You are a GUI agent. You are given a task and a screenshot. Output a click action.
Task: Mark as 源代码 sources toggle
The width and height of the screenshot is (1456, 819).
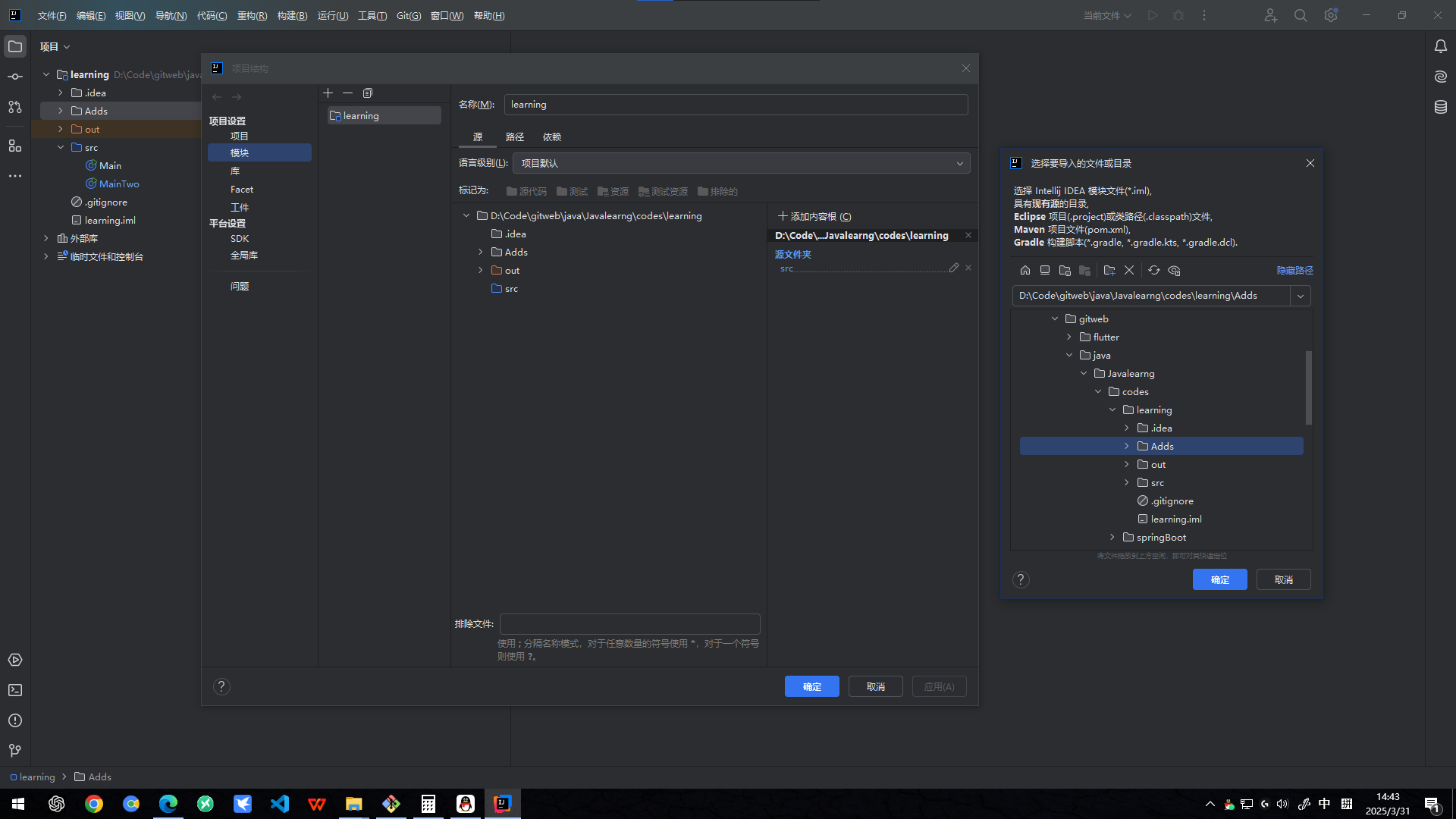click(x=526, y=192)
